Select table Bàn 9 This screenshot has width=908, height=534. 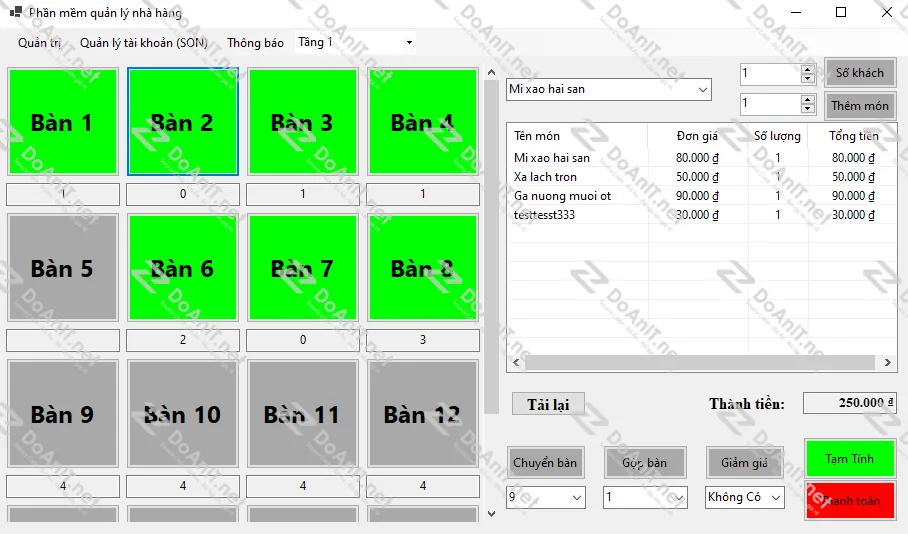pyautogui.click(x=63, y=414)
